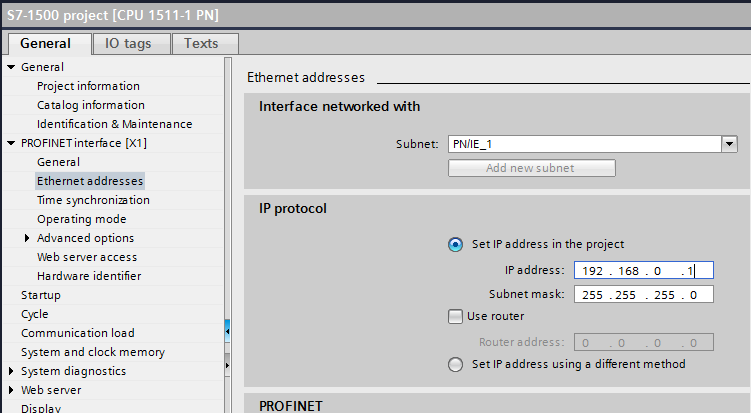Enable the Use router checkbox

(x=456, y=316)
